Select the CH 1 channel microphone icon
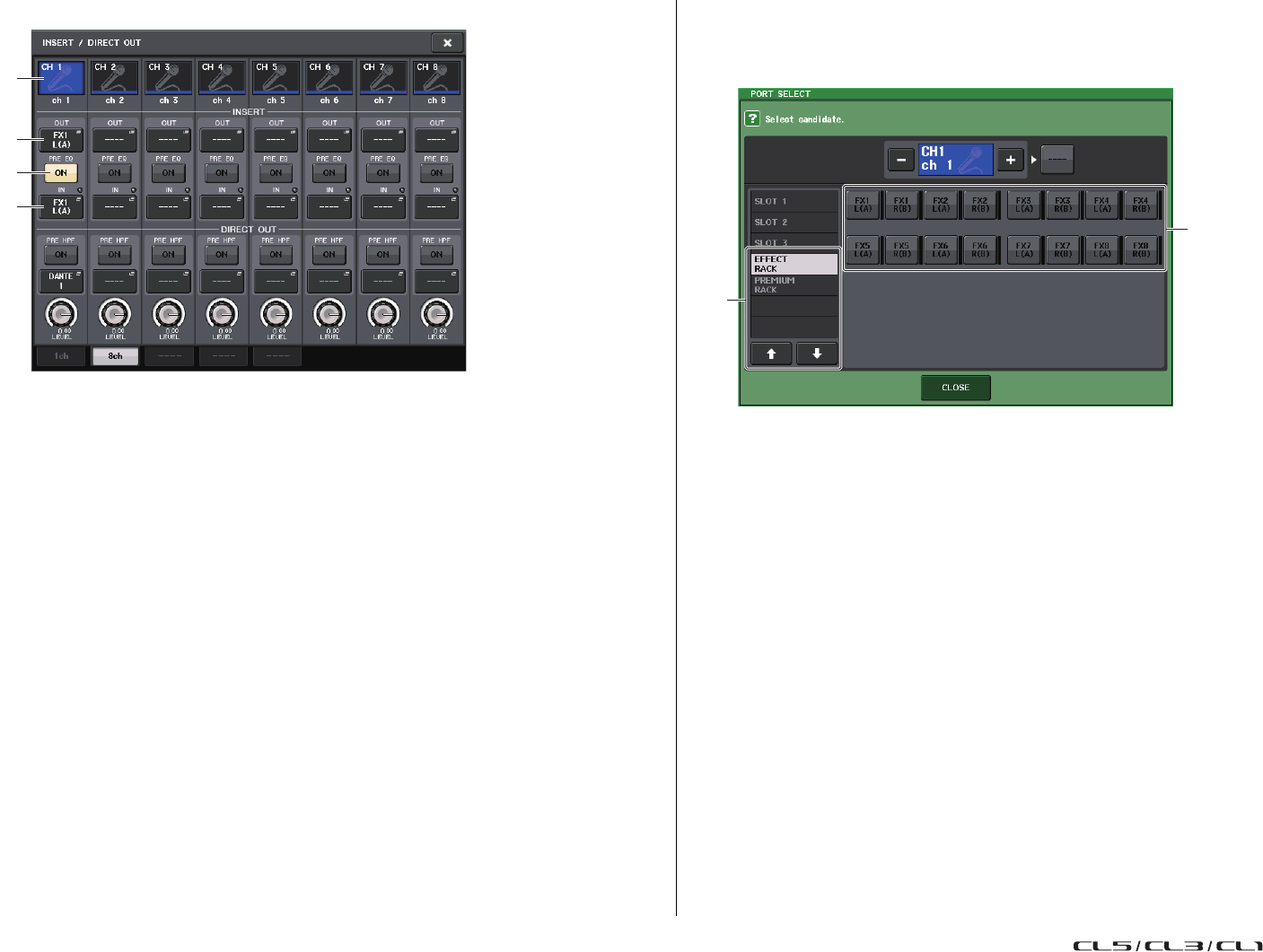1263x952 pixels. click(61, 78)
